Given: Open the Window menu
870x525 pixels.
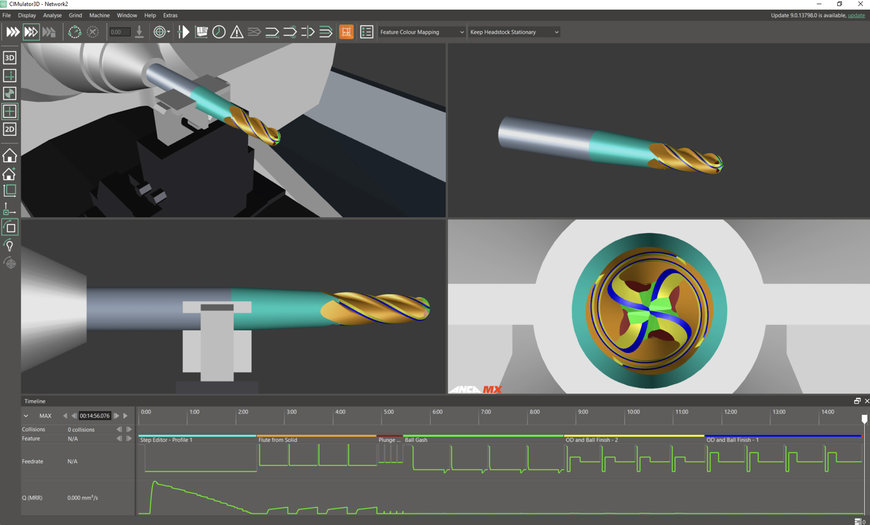Looking at the screenshot, I should [127, 16].
